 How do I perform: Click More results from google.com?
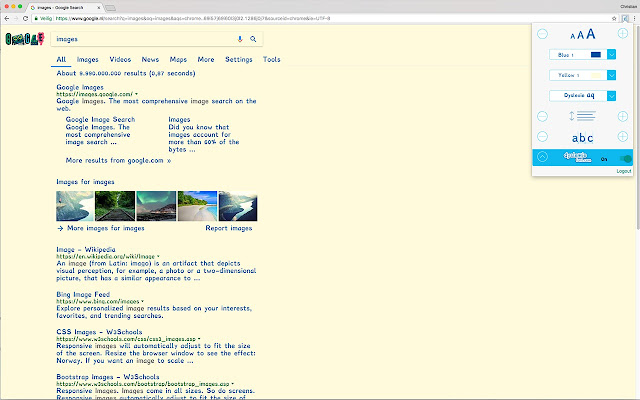[x=118, y=160]
